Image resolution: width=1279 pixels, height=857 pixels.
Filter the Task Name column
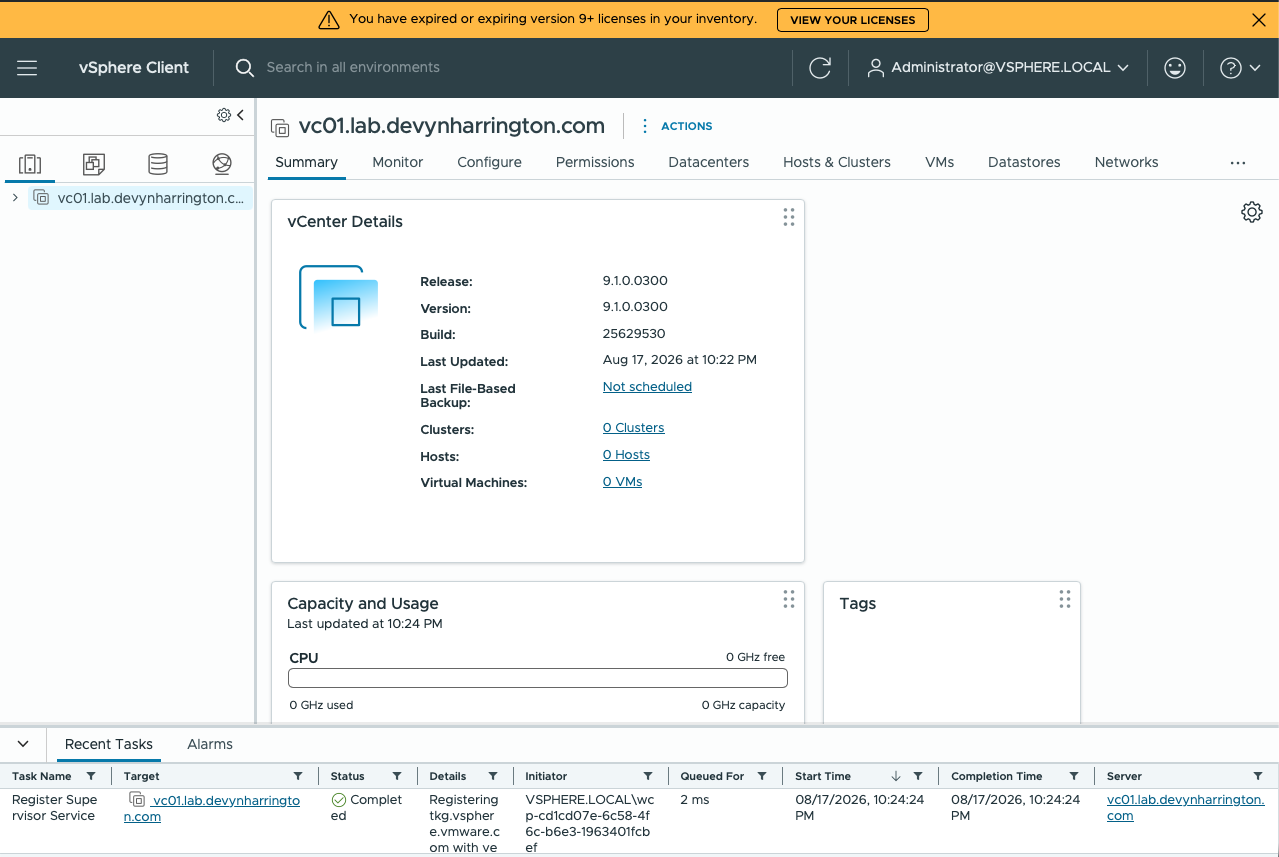coord(91,776)
